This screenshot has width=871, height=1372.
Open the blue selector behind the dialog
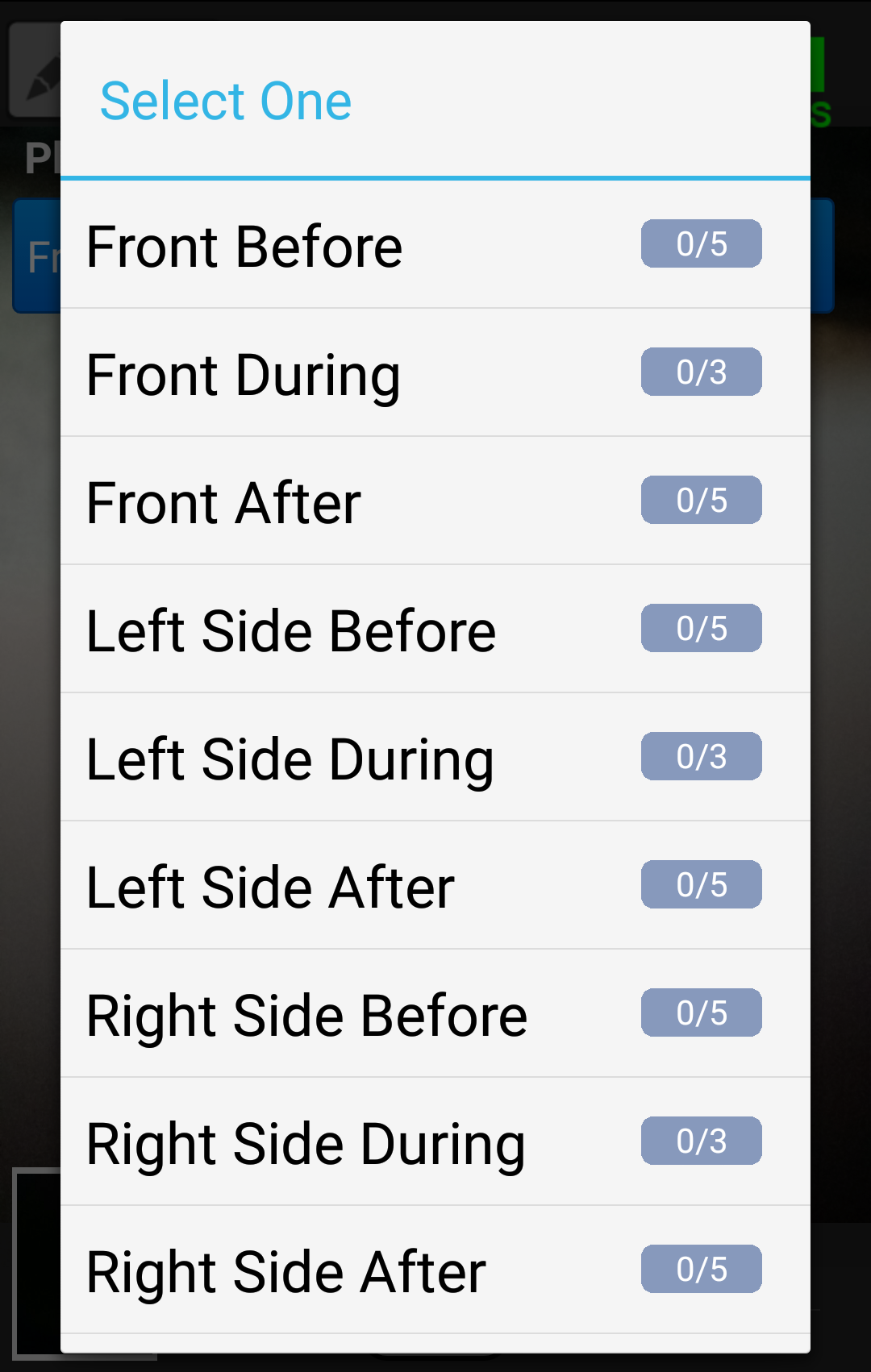36,256
